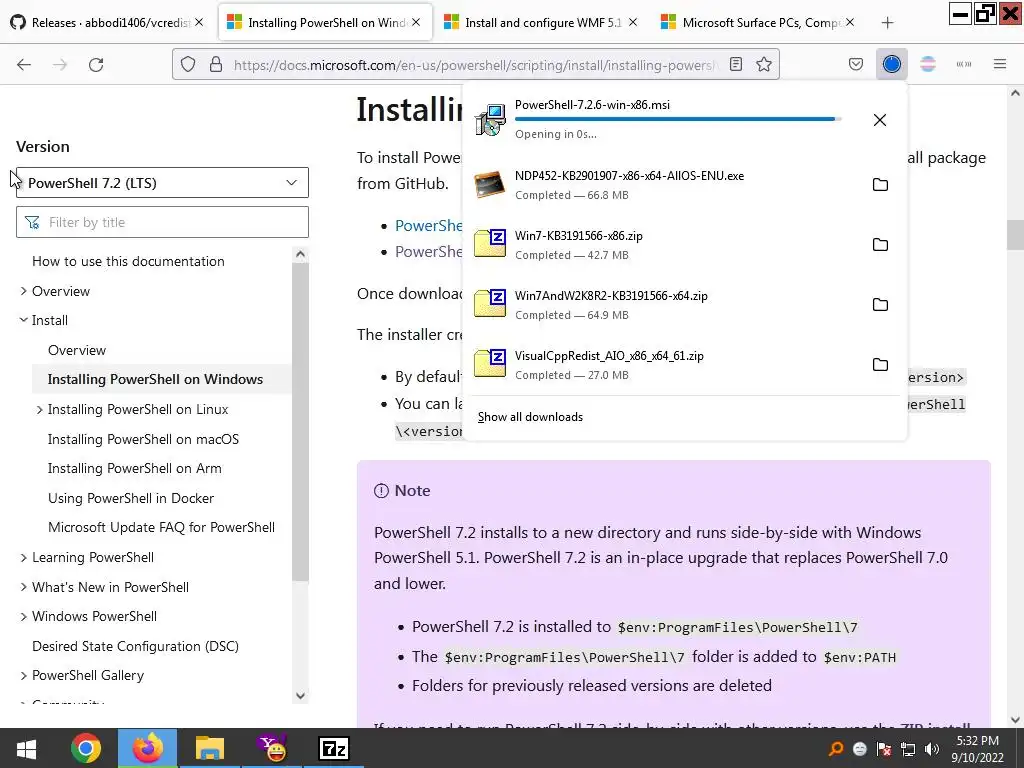
Task: Click the first PowerShell download link
Action: [428, 226]
